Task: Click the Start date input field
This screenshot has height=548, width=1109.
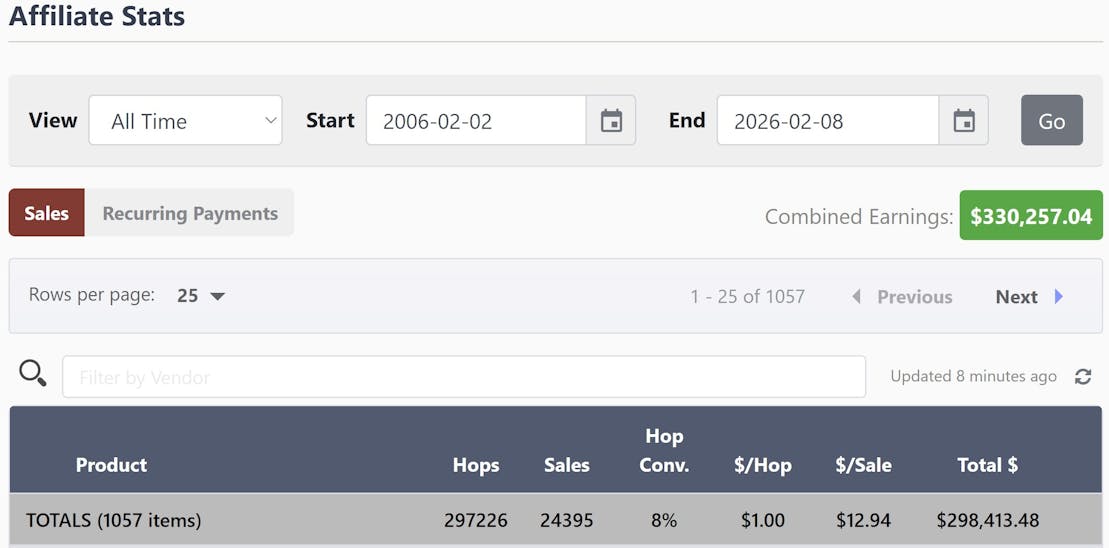Action: [476, 121]
